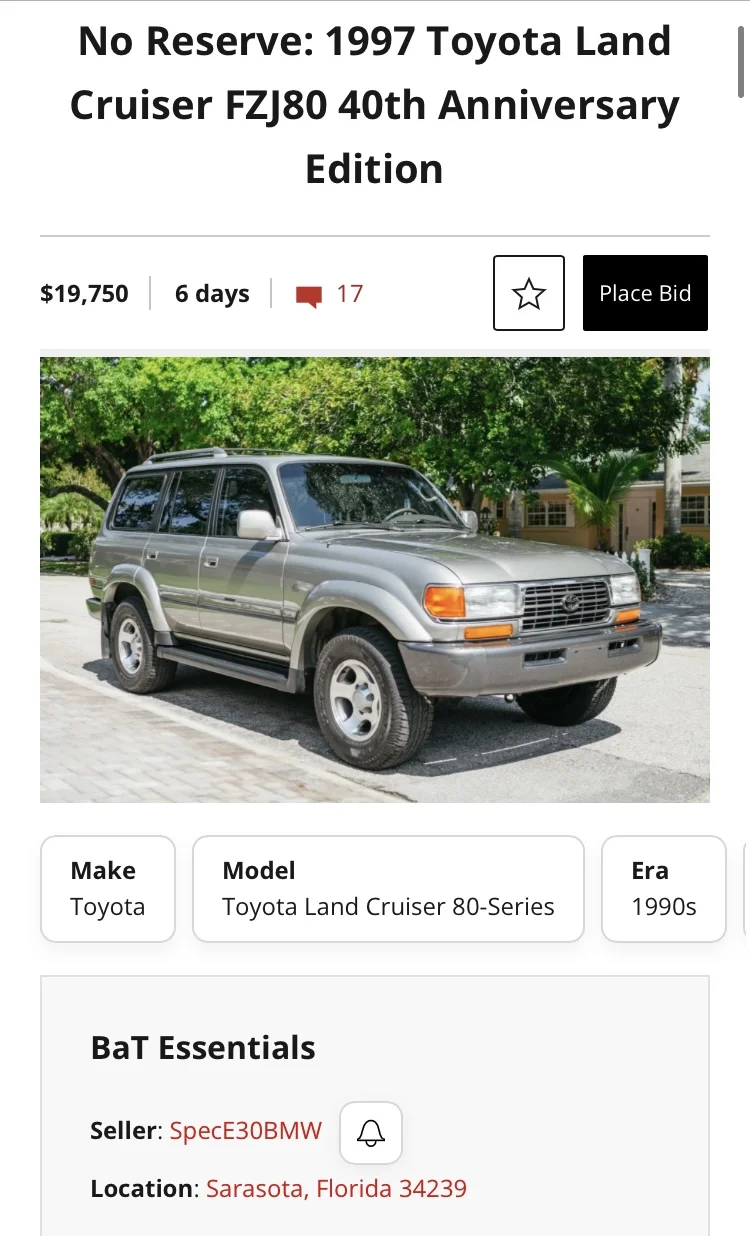
Task: Click the No Reserve Land Cruiser listing title
Action: tap(375, 105)
